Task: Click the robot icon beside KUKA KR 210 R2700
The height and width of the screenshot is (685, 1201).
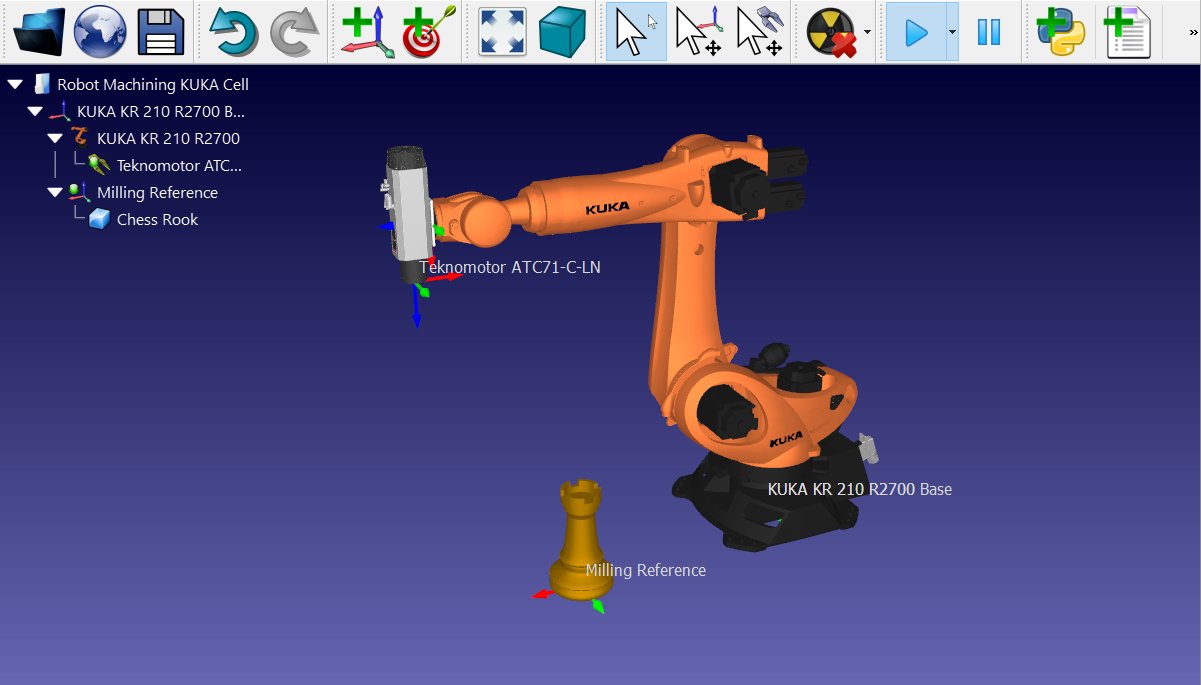Action: point(80,139)
